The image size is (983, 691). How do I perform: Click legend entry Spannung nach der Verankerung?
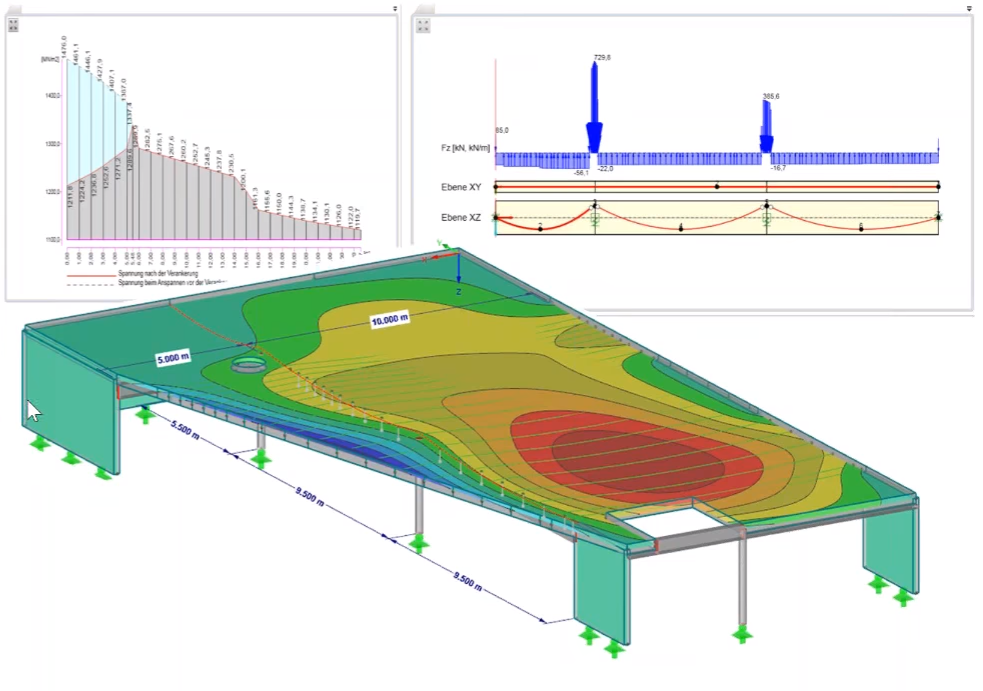click(157, 274)
